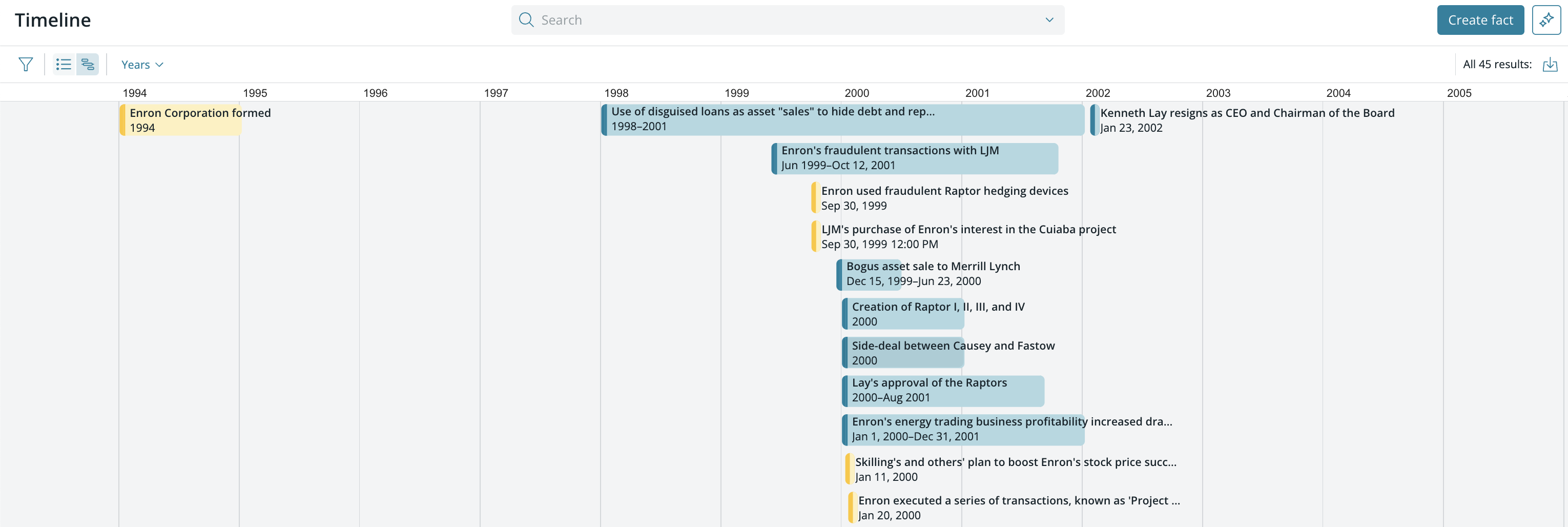
Task: Click the 2005 year label
Action: tap(1459, 93)
